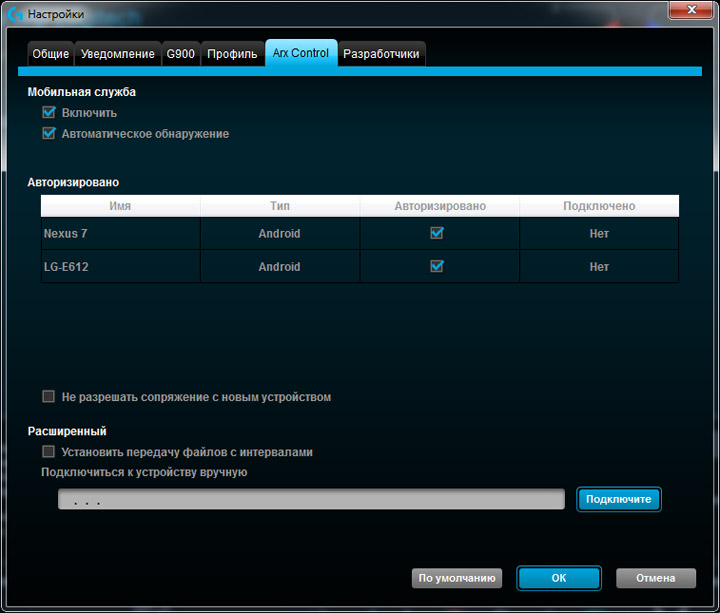Click the Мобильная служба section heading

[x=82, y=92]
